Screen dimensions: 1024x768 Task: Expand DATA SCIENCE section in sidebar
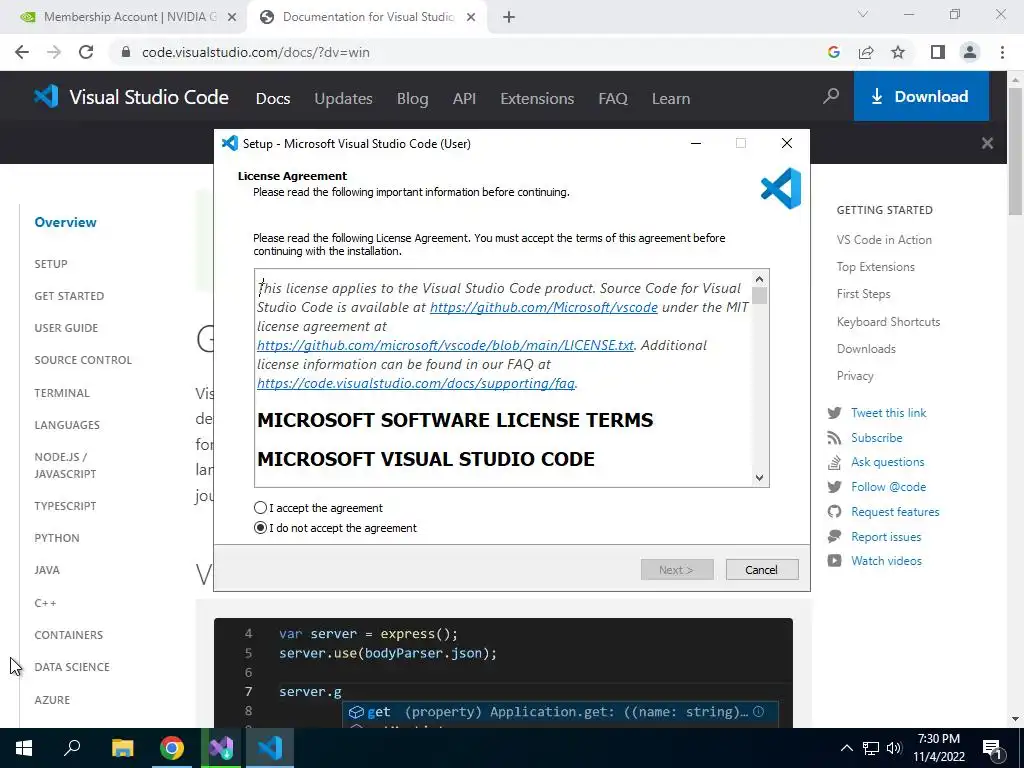coord(72,667)
